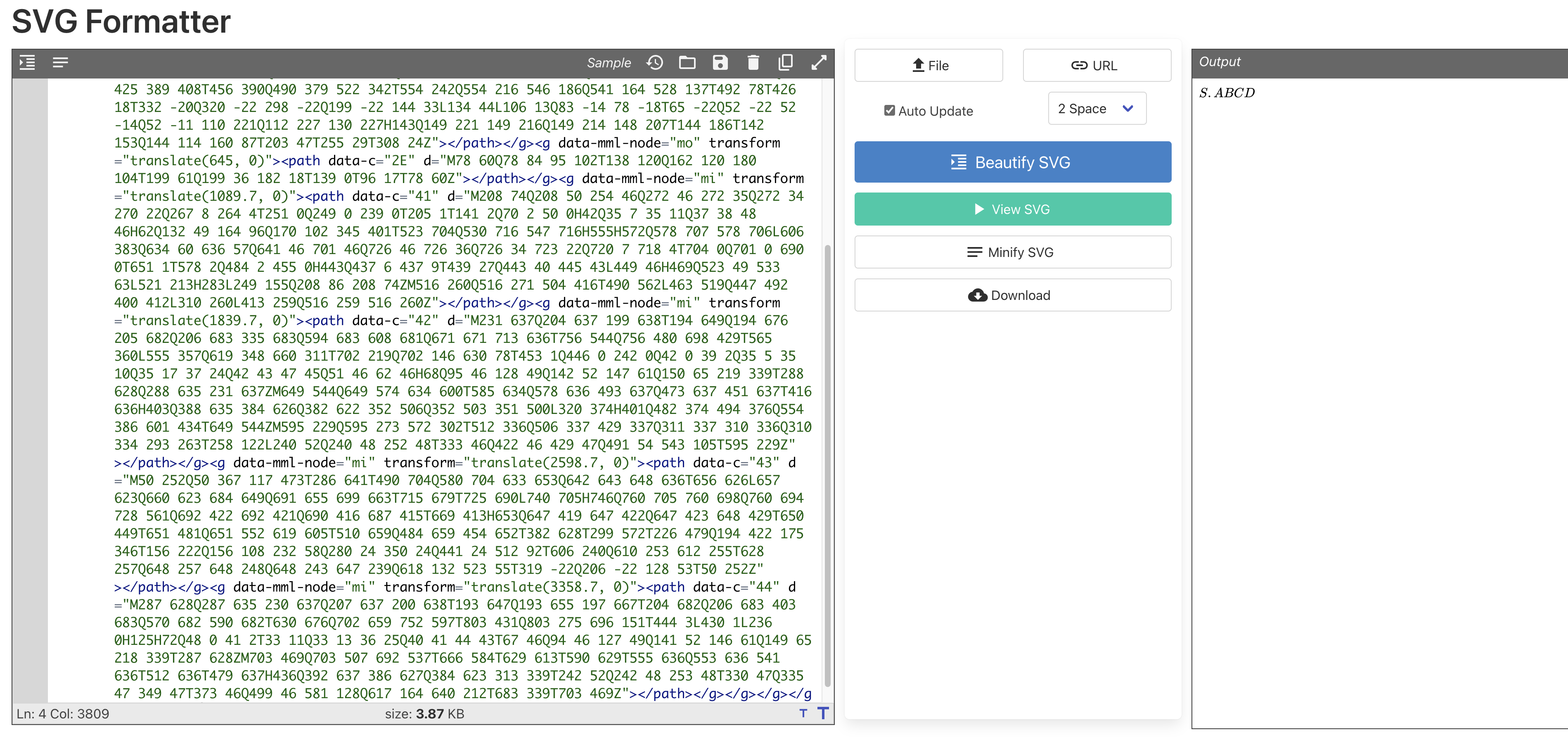Increase font size with the large T icon

point(823,713)
